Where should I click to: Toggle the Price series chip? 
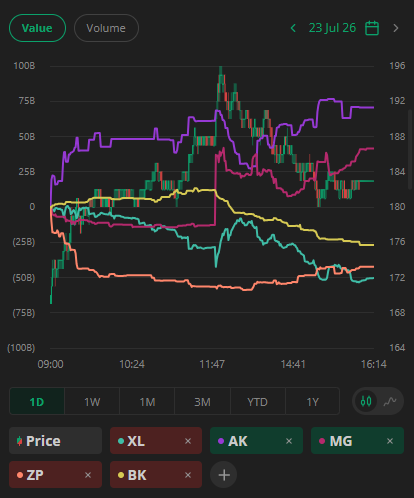(x=55, y=441)
